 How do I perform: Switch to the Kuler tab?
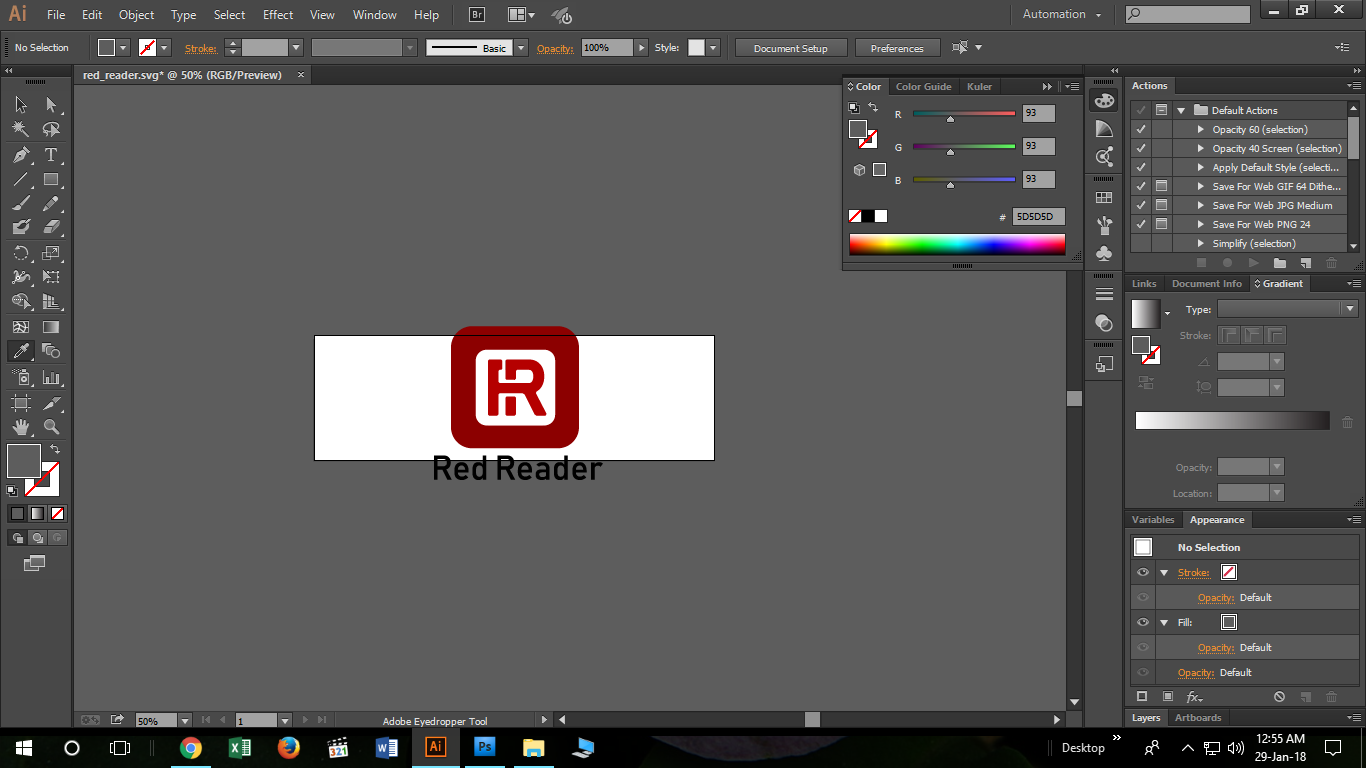(x=979, y=87)
